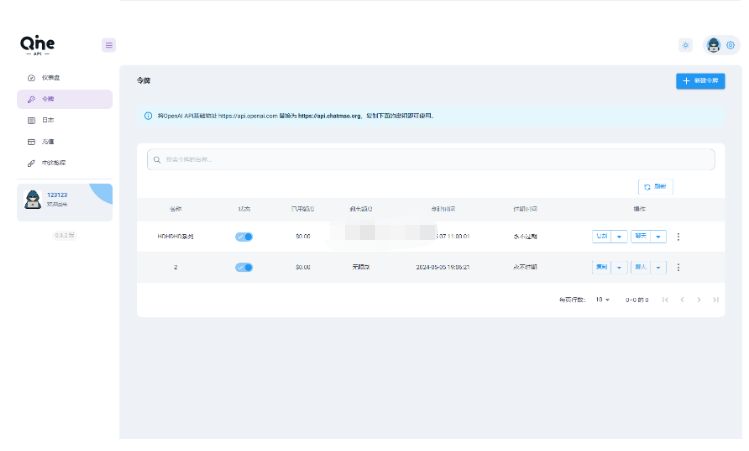Click the token name search field
Screen dimensions: 749x451
pyautogui.click(x=430, y=160)
